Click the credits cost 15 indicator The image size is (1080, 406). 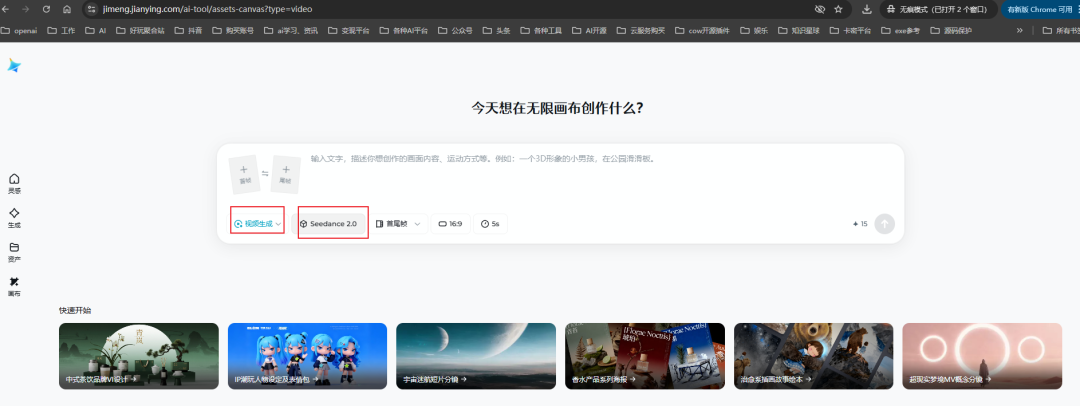click(x=860, y=224)
